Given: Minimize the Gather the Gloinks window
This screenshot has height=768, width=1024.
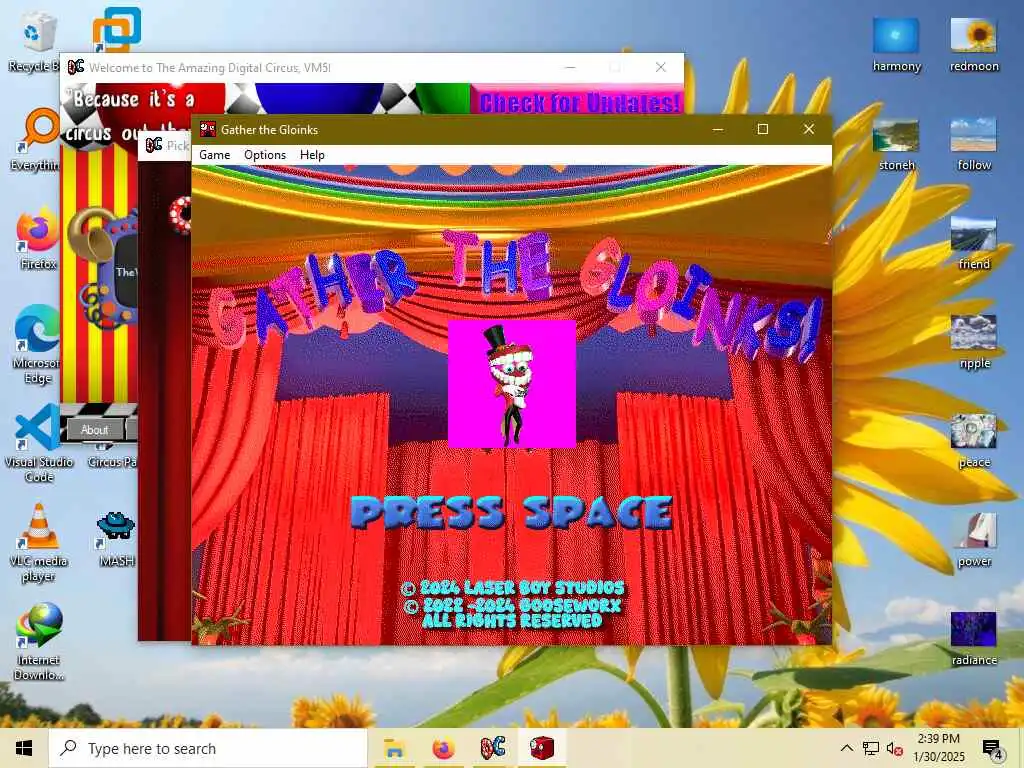Looking at the screenshot, I should click(717, 129).
